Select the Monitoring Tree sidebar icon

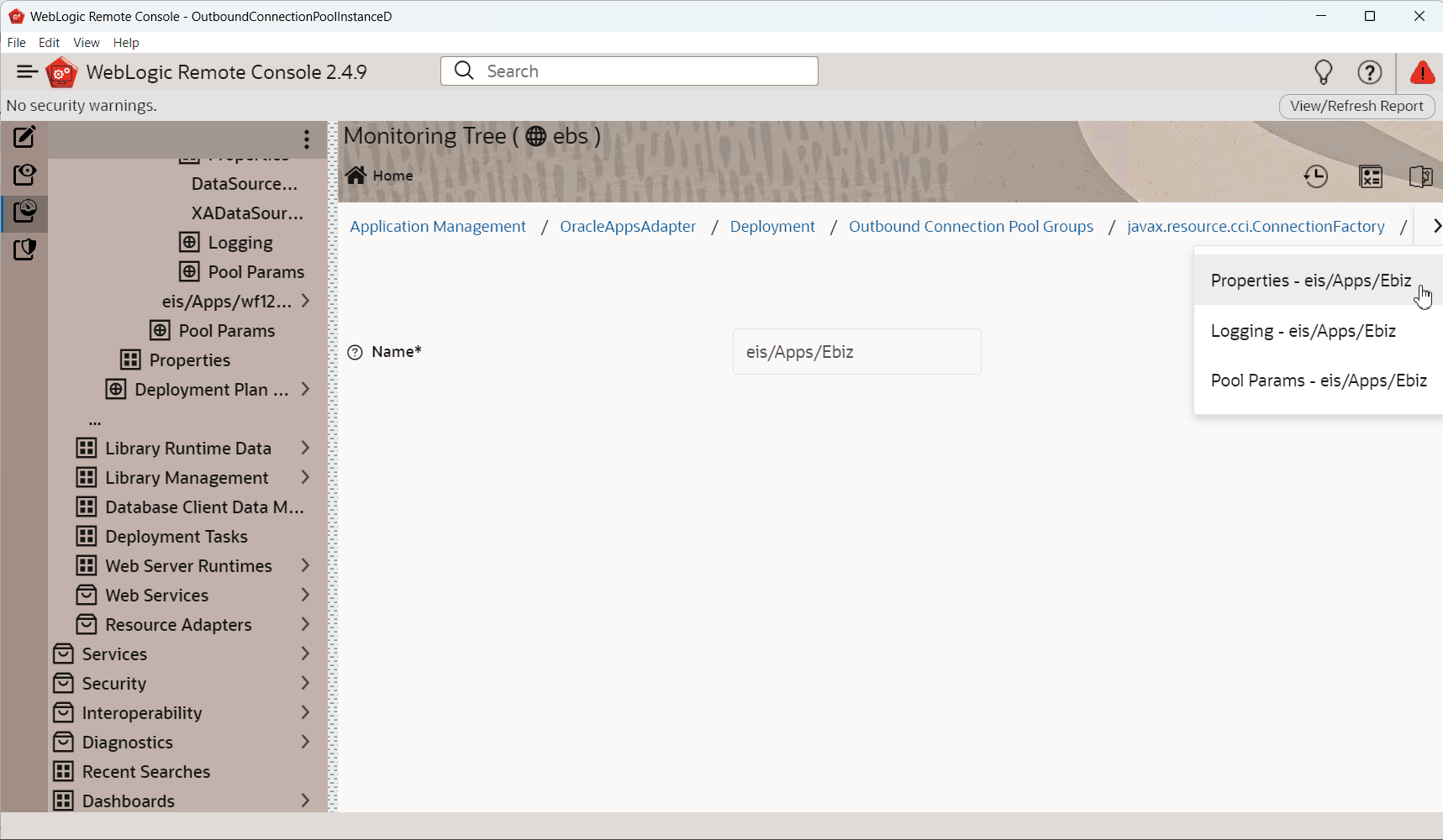coord(24,212)
